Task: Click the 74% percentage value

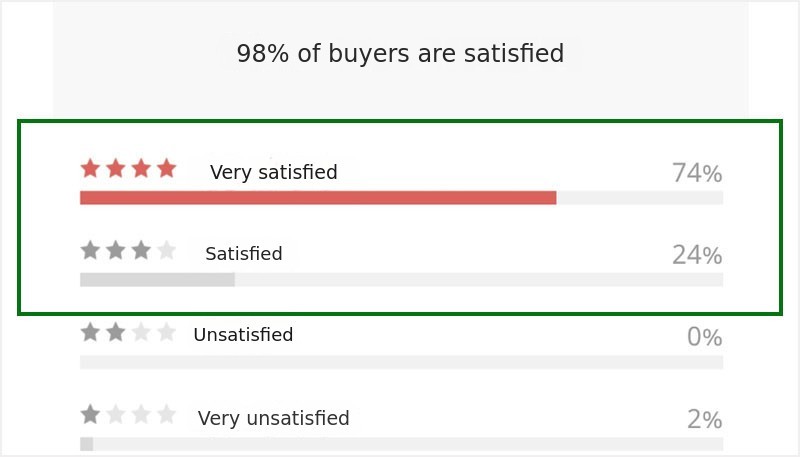Action: 697,173
